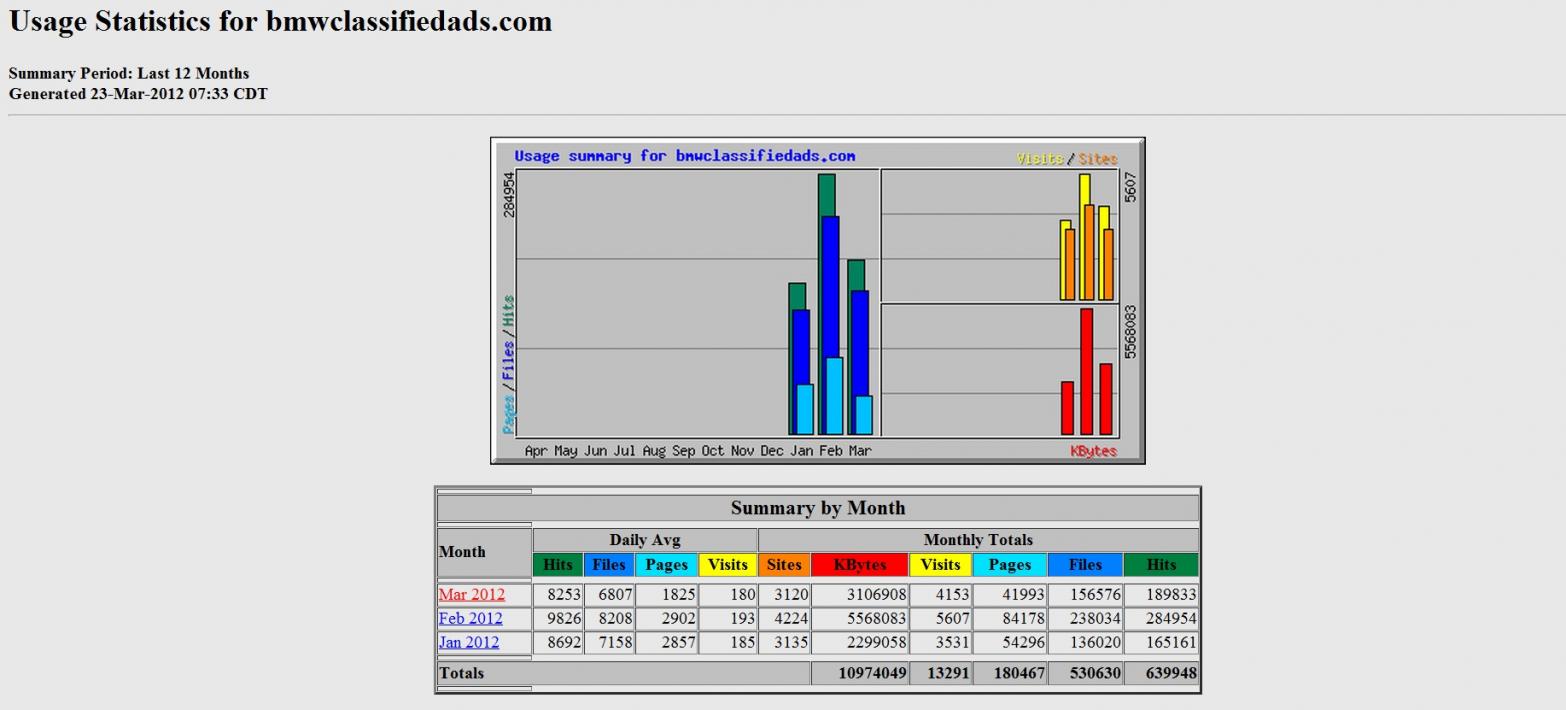This screenshot has width=1566, height=710.
Task: Click the Hits header under Monthly Totals
Action: point(1161,565)
